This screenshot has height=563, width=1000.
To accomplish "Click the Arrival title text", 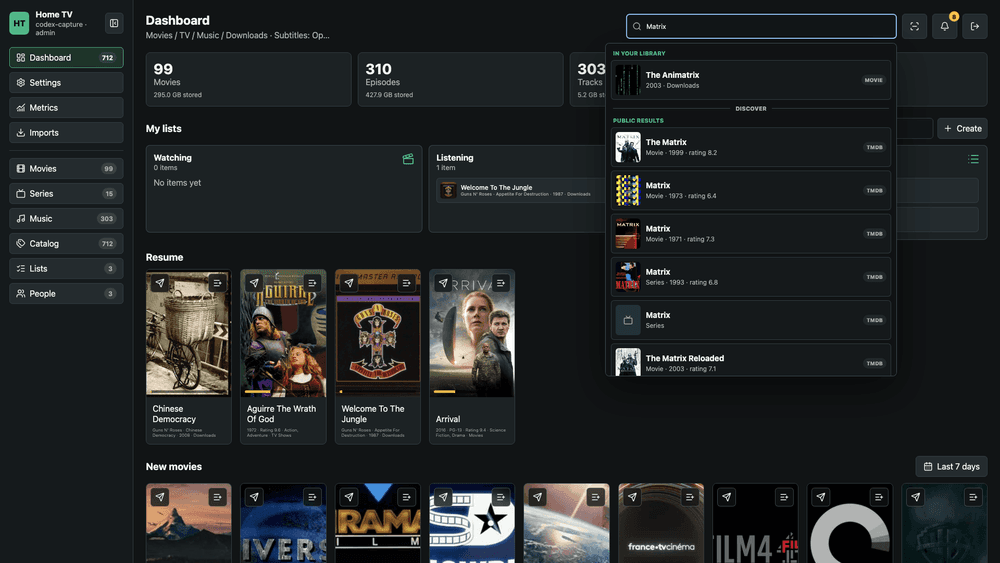I will pos(448,419).
